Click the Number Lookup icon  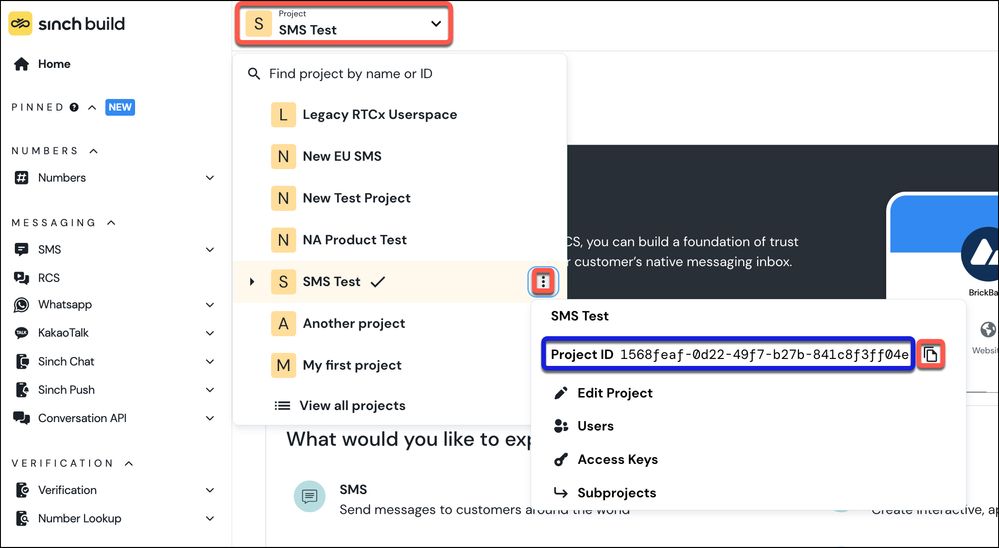coord(22,518)
